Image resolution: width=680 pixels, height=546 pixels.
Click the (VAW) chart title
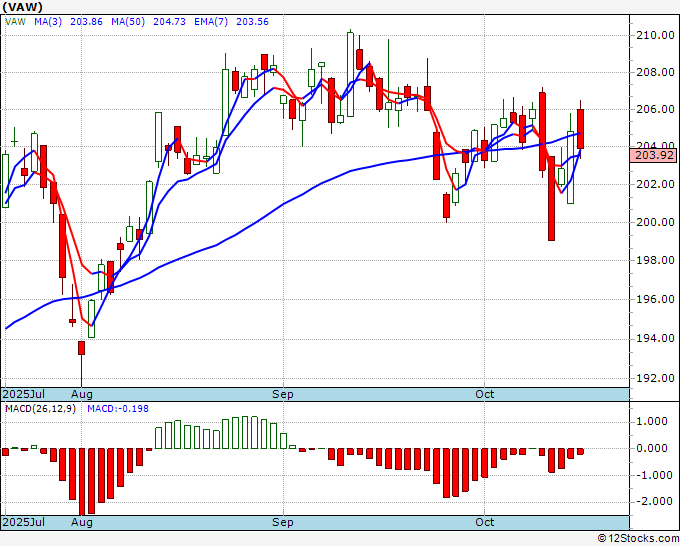(x=23, y=7)
